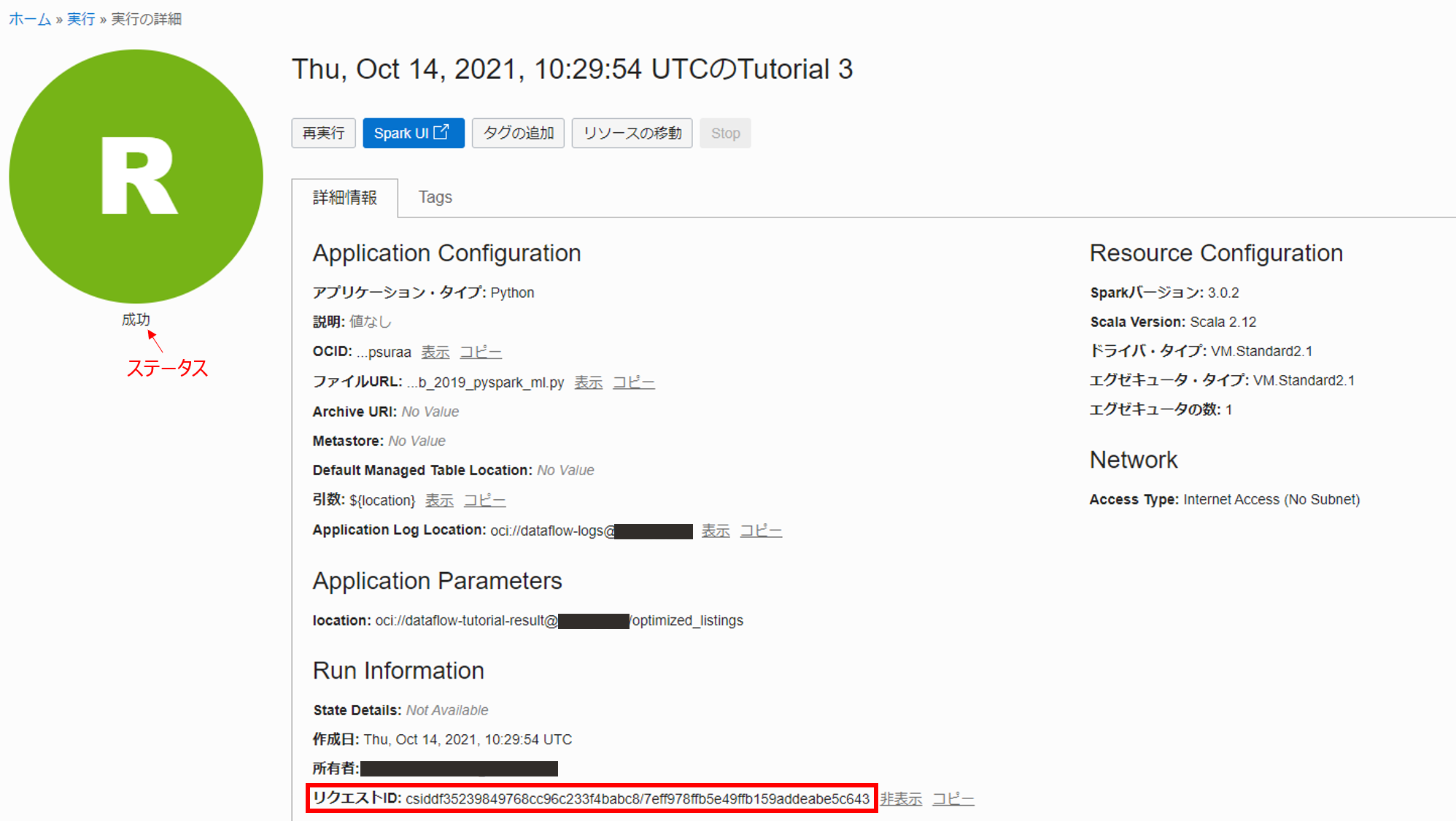Copy the Application Log Location

click(761, 531)
